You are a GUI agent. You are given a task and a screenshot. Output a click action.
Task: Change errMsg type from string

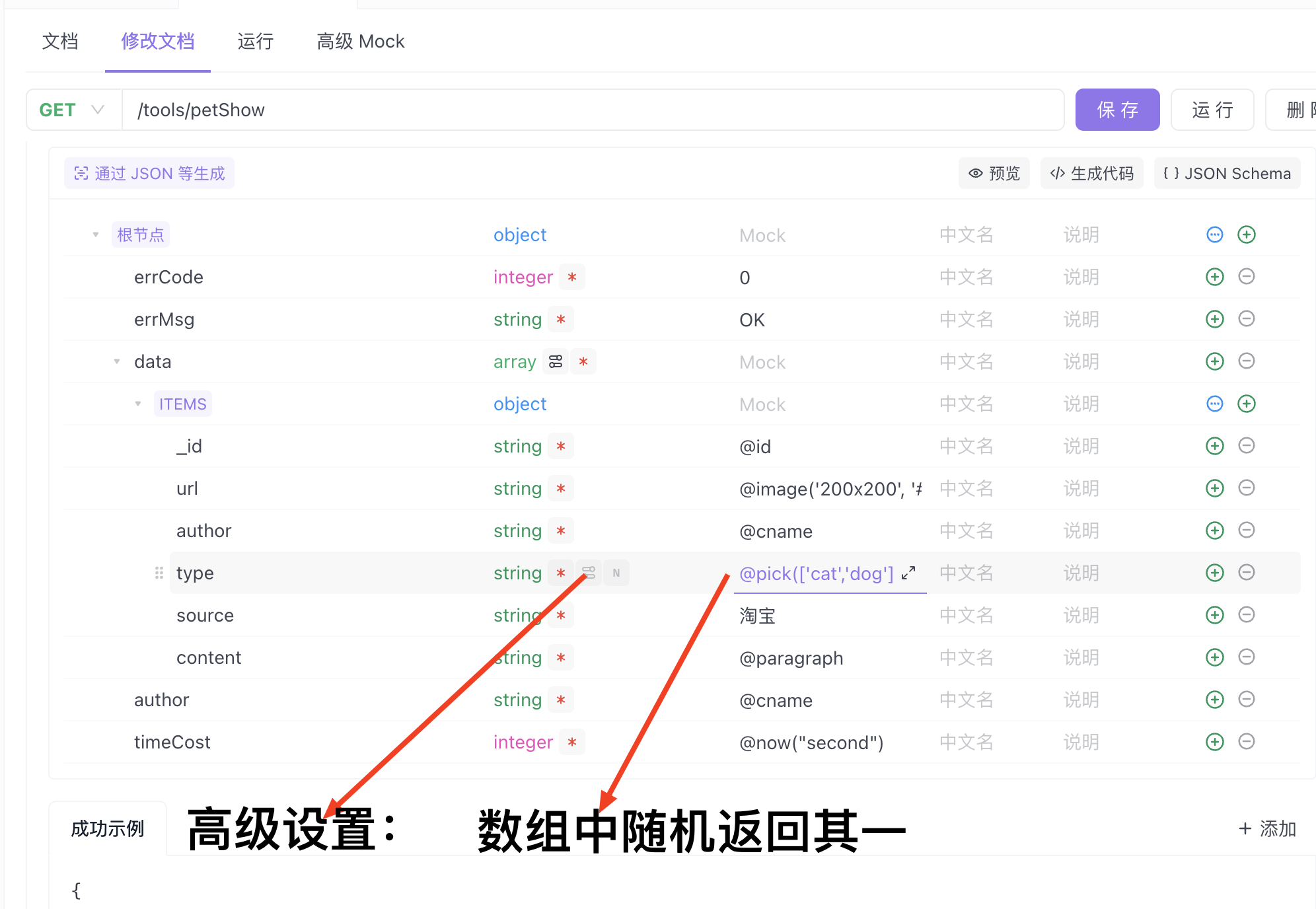point(517,319)
